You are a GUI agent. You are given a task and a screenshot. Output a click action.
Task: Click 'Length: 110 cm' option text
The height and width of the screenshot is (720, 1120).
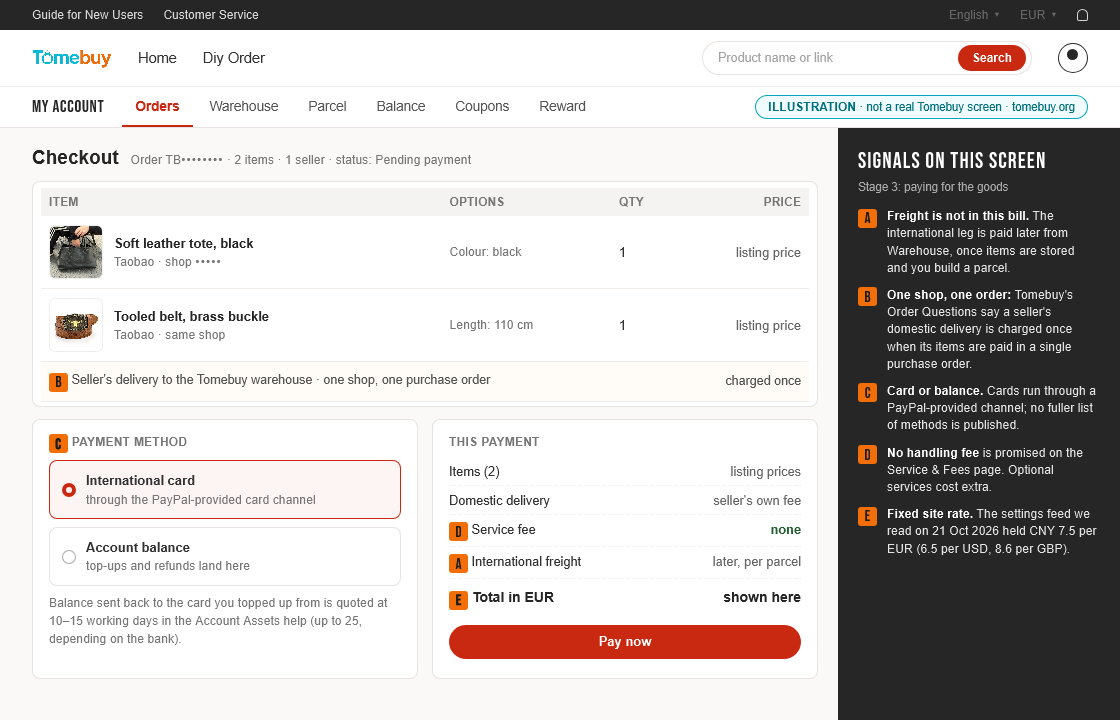coord(491,325)
